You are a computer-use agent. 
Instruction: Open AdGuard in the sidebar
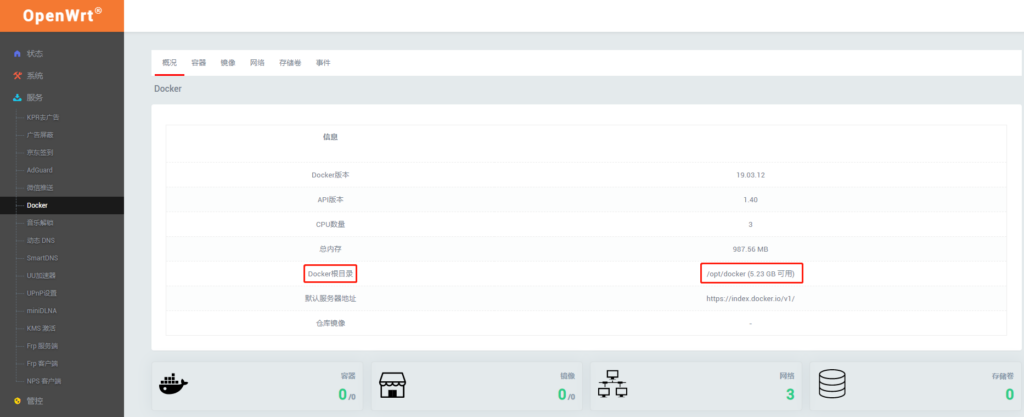[39, 170]
